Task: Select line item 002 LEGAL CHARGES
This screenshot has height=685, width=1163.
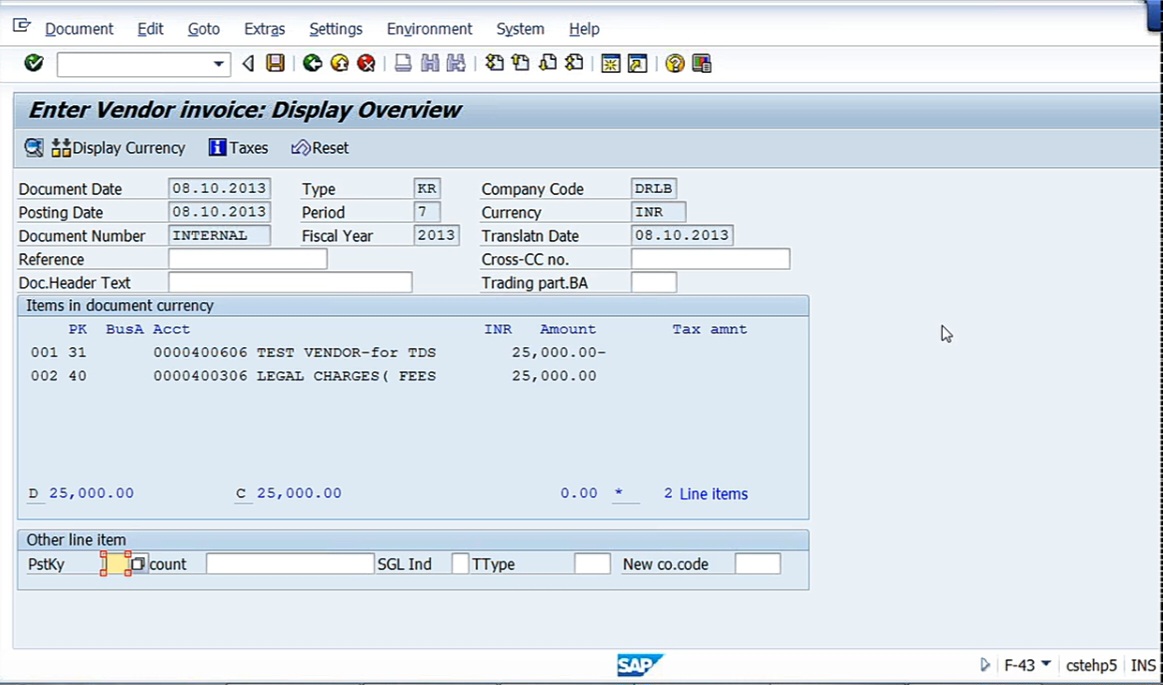Action: [x=314, y=376]
